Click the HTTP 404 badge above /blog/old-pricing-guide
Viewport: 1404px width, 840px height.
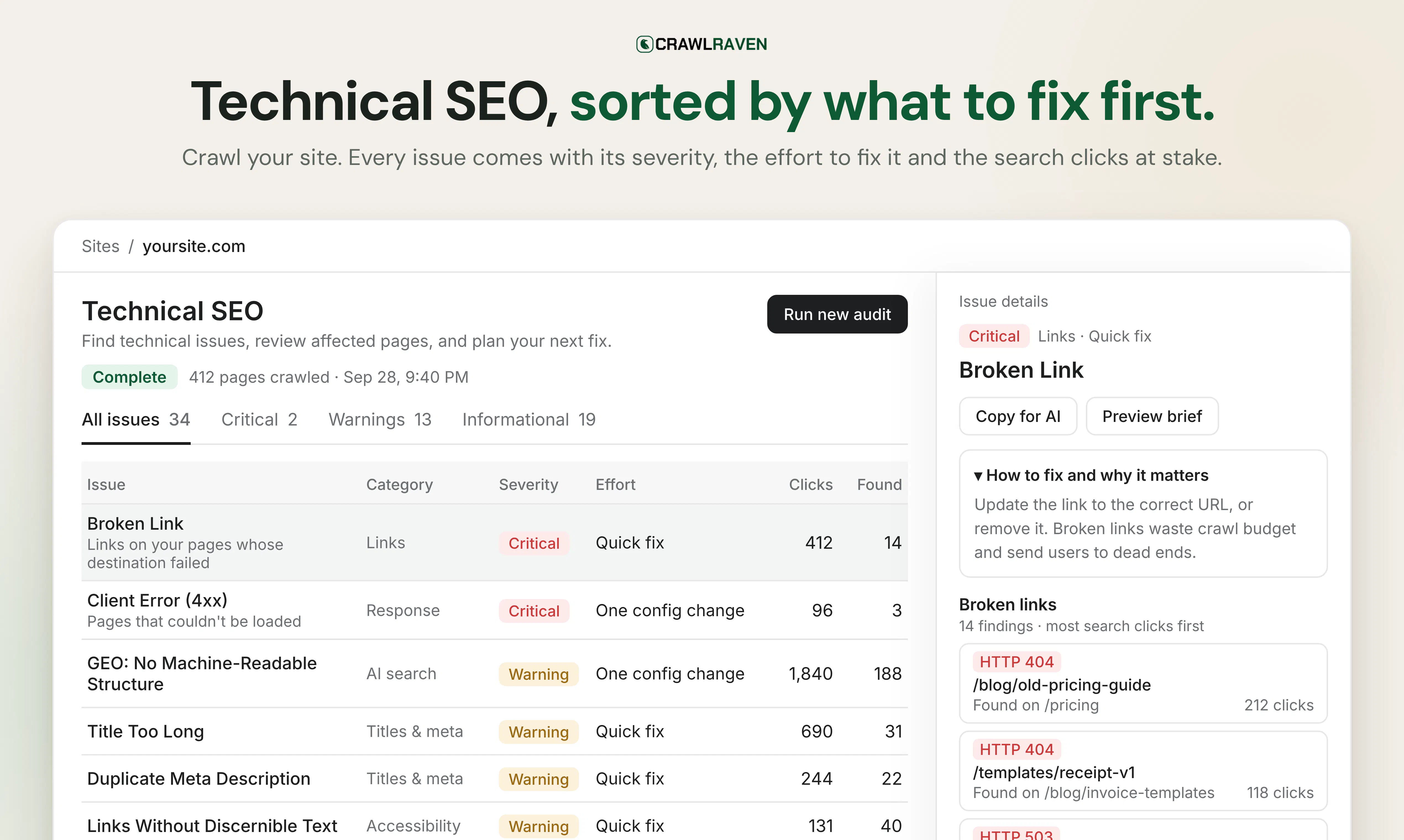[x=1017, y=662]
